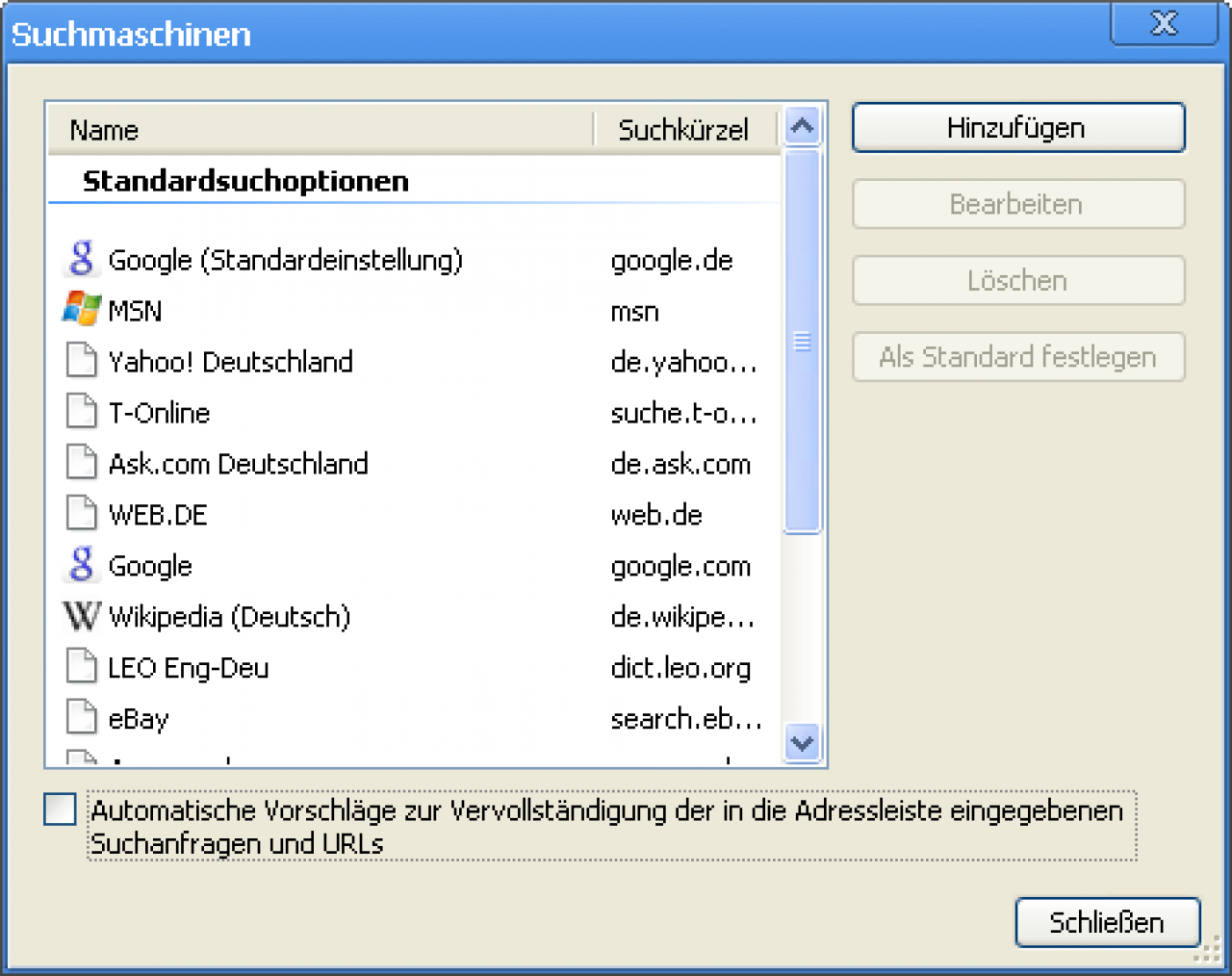
Task: Click the google.com keyword cell
Action: 680,567
